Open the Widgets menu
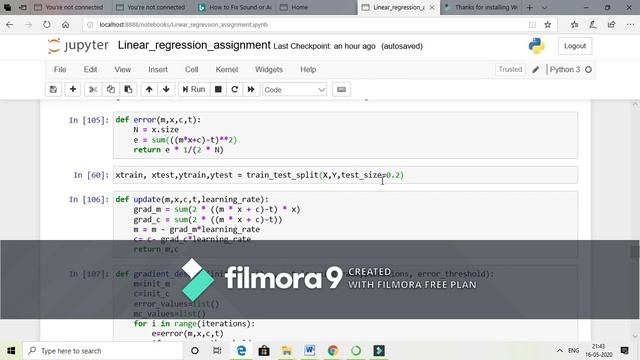Screen dimensions: 640x360 tap(269, 69)
